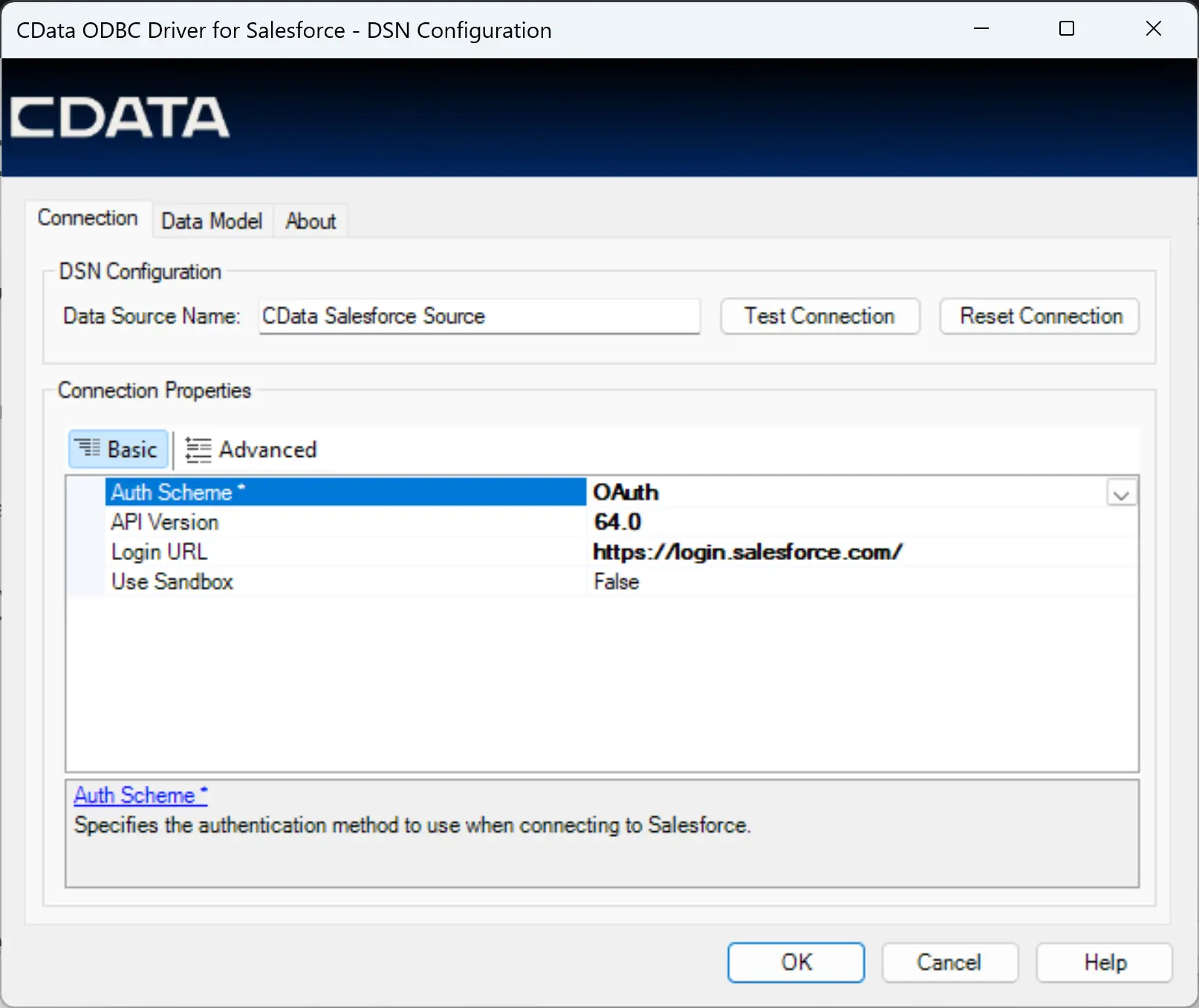Open Help for the driver
The image size is (1199, 1008).
click(x=1105, y=963)
